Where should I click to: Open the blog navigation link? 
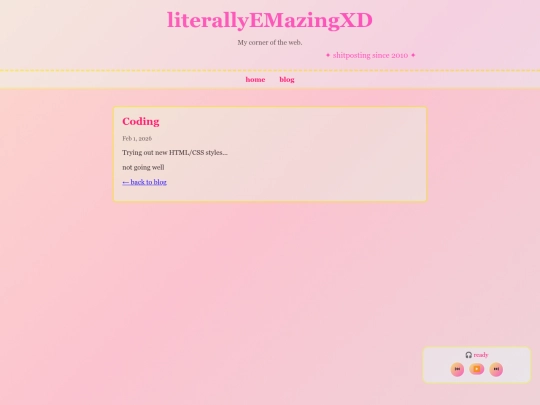[287, 80]
